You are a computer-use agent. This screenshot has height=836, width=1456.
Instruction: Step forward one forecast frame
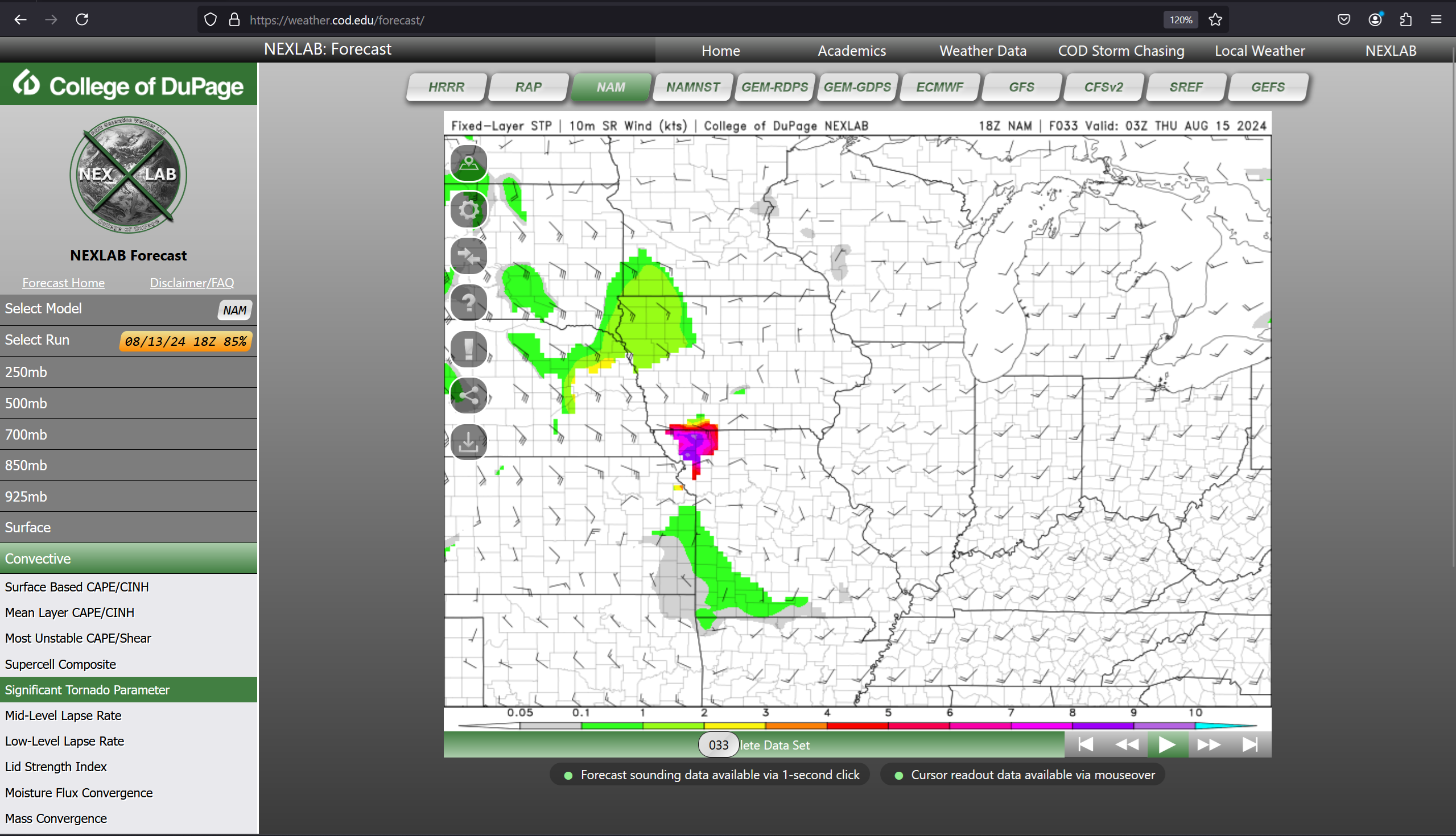click(x=1209, y=744)
